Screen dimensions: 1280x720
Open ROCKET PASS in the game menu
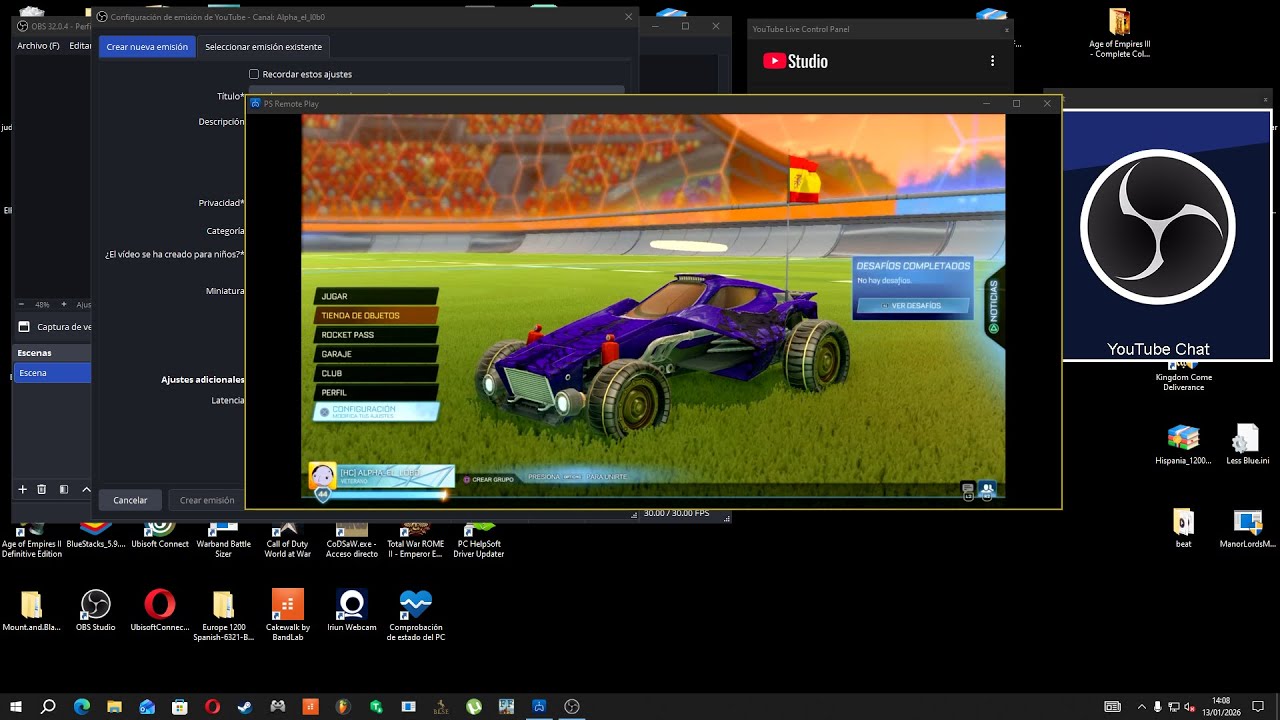(x=377, y=335)
